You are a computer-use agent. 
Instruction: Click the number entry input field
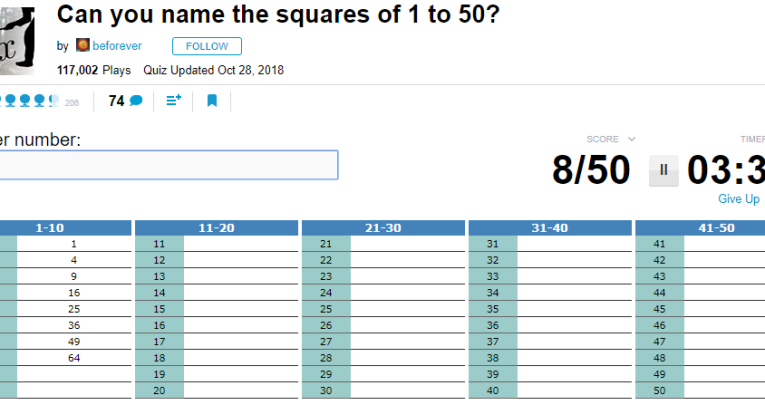point(168,165)
